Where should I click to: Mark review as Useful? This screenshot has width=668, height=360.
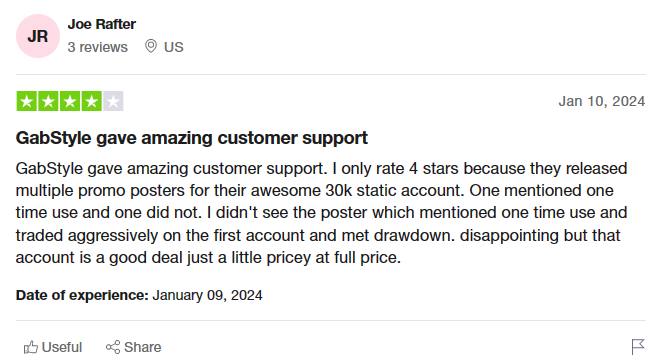click(53, 347)
